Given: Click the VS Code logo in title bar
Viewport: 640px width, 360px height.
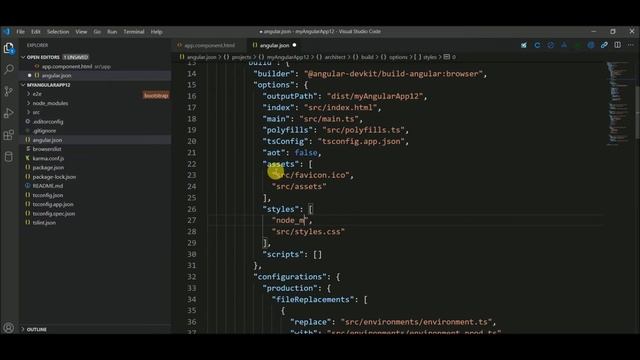Looking at the screenshot, I should tap(6, 31).
